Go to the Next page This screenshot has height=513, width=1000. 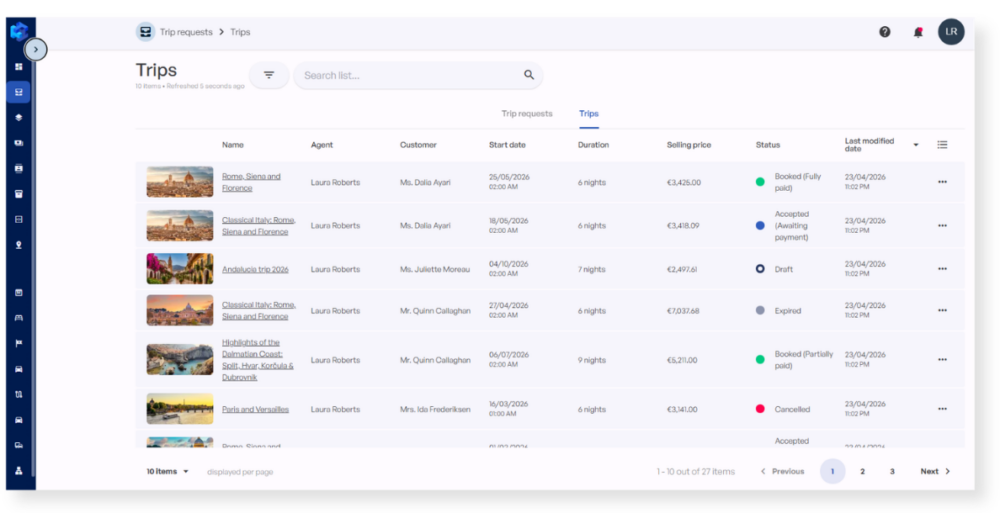pos(936,472)
